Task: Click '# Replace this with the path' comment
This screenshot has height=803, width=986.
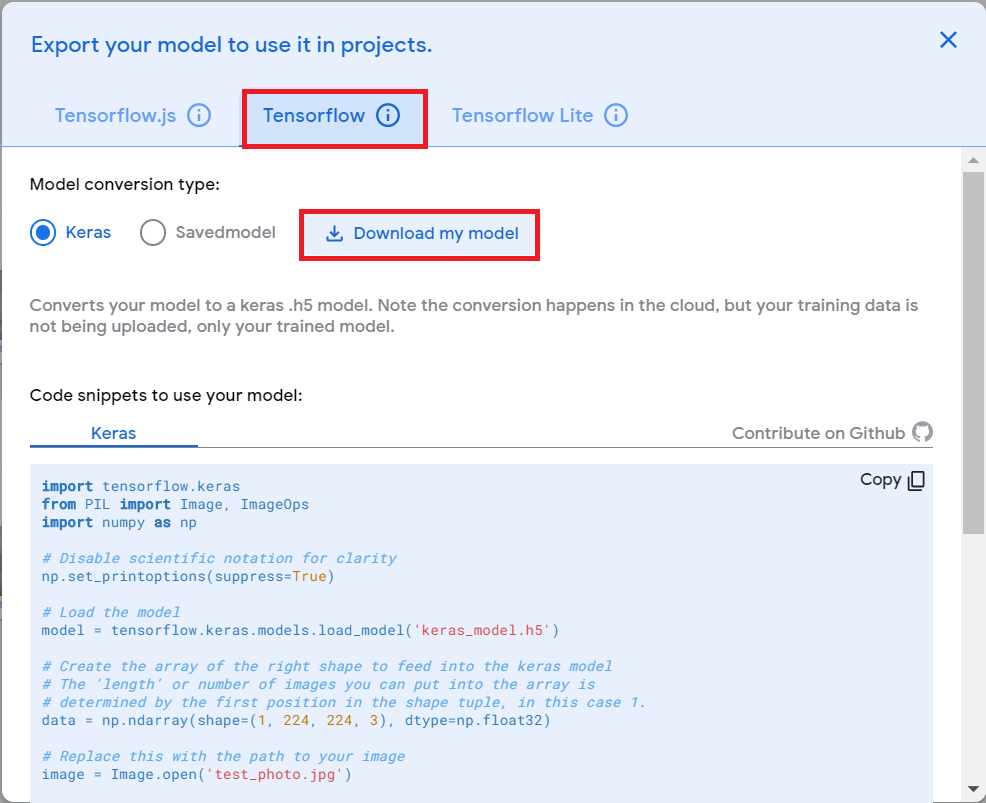Action: pos(223,756)
